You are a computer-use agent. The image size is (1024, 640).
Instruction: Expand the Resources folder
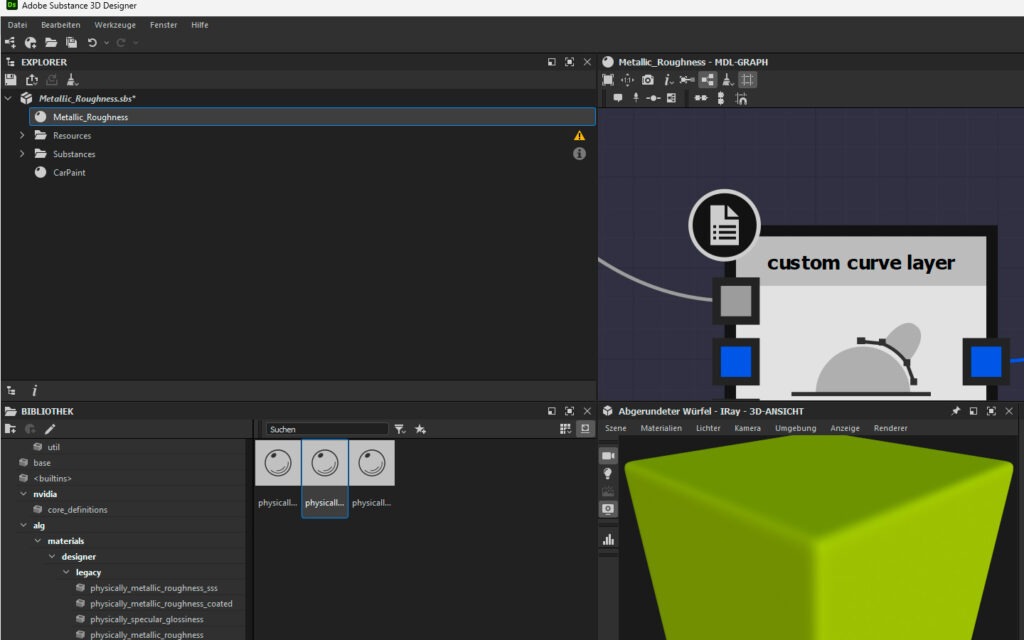pyautogui.click(x=22, y=135)
